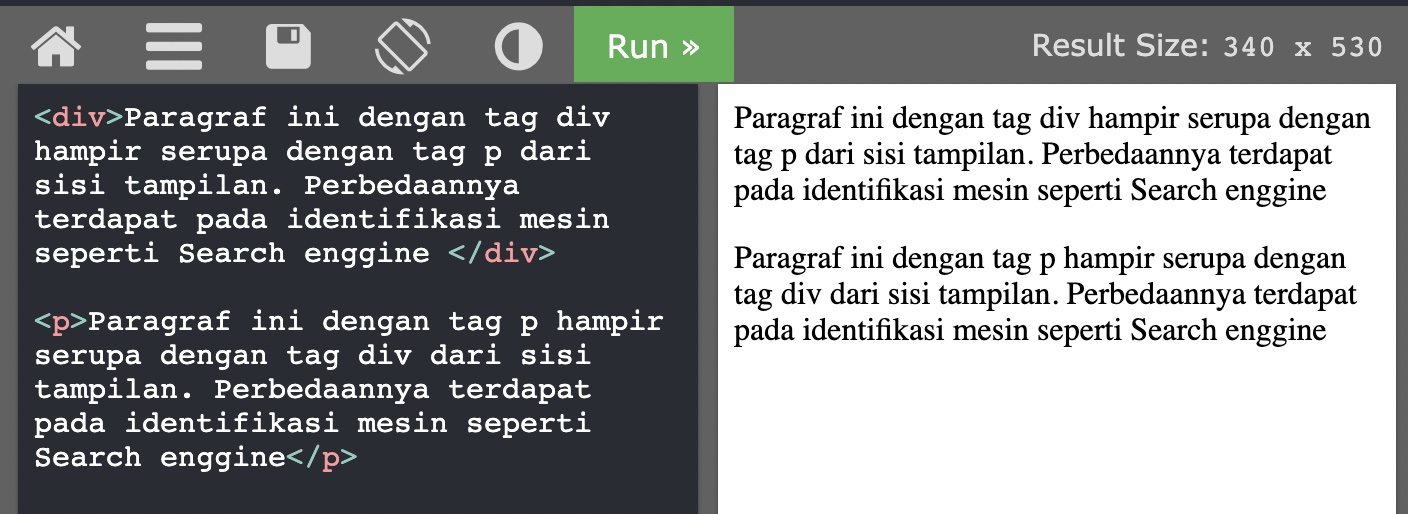Save the code with the floppy disk icon

288,47
